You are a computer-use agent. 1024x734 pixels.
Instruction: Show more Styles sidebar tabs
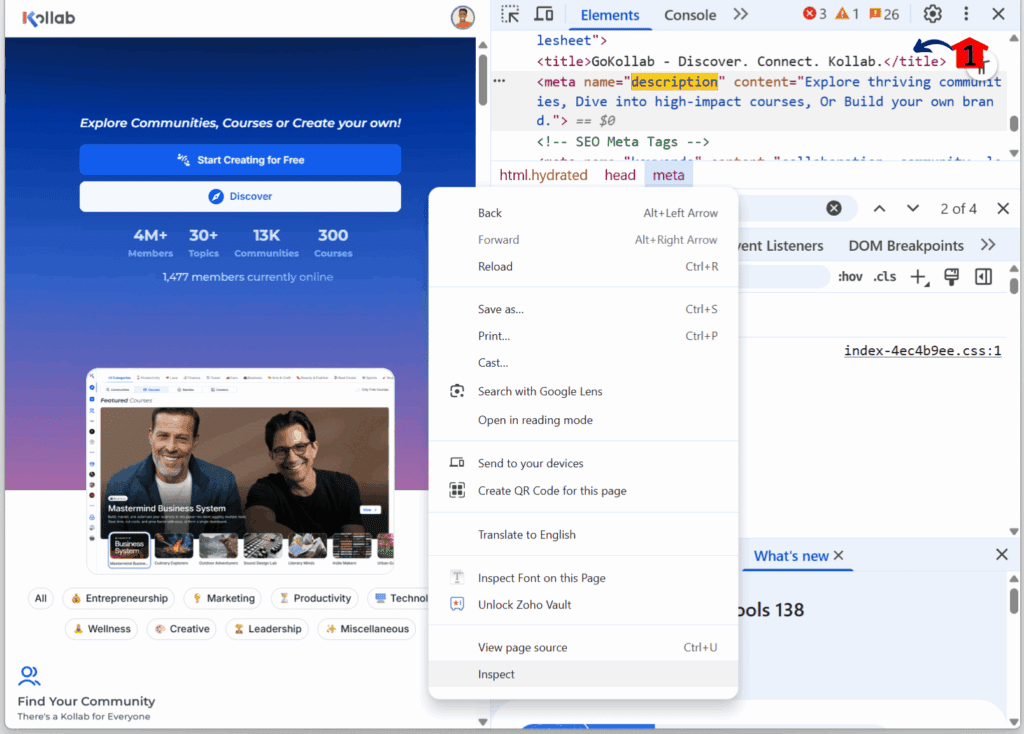(x=988, y=245)
